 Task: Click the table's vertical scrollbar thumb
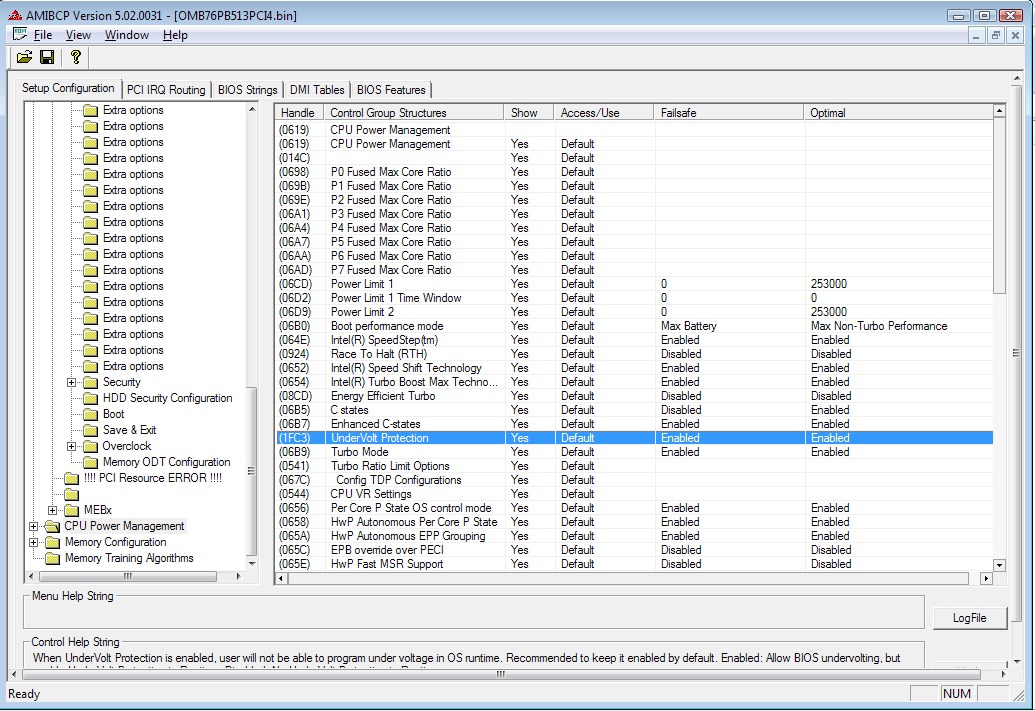[999, 205]
